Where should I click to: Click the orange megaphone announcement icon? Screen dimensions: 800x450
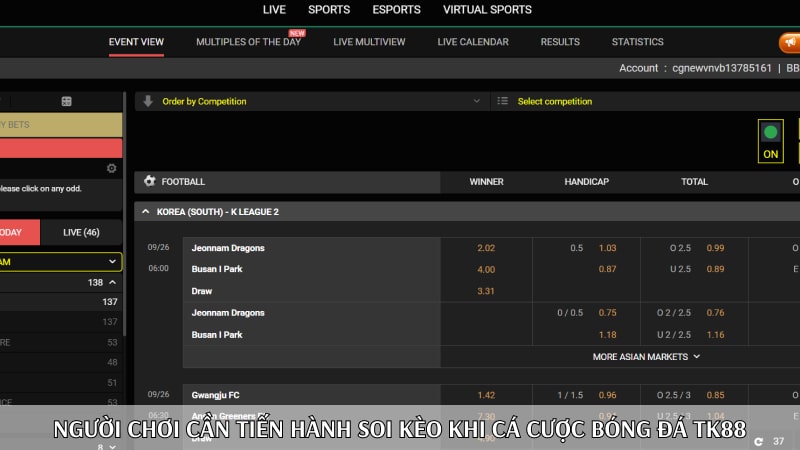coord(789,43)
